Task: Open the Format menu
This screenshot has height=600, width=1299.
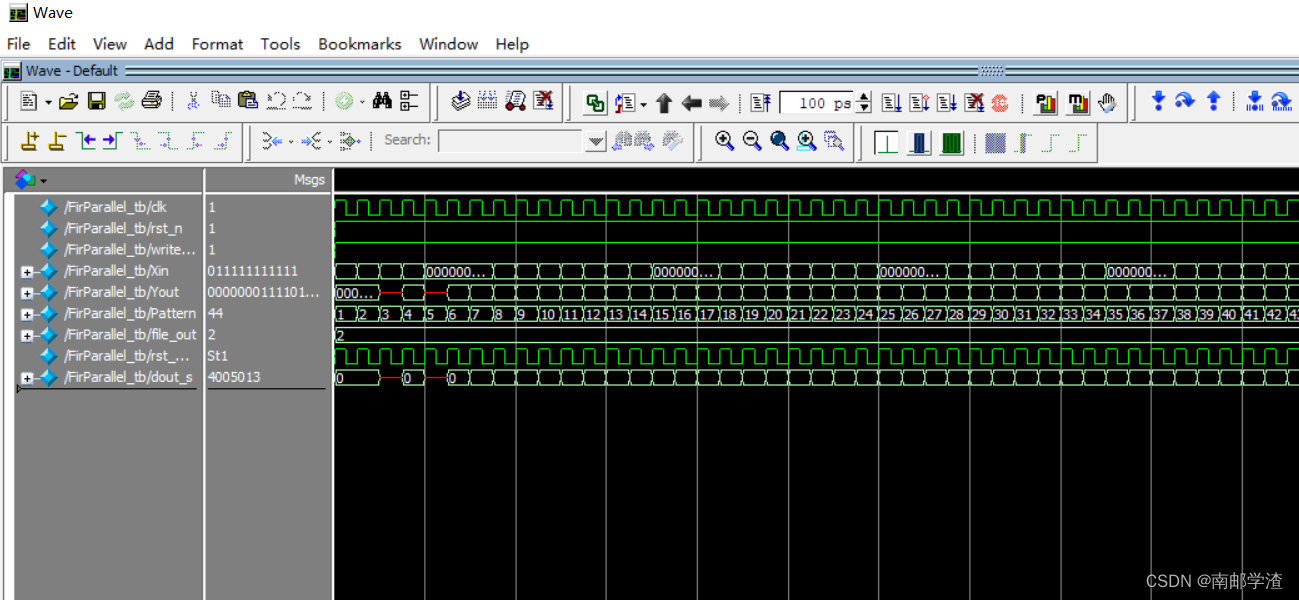Action: click(x=217, y=44)
